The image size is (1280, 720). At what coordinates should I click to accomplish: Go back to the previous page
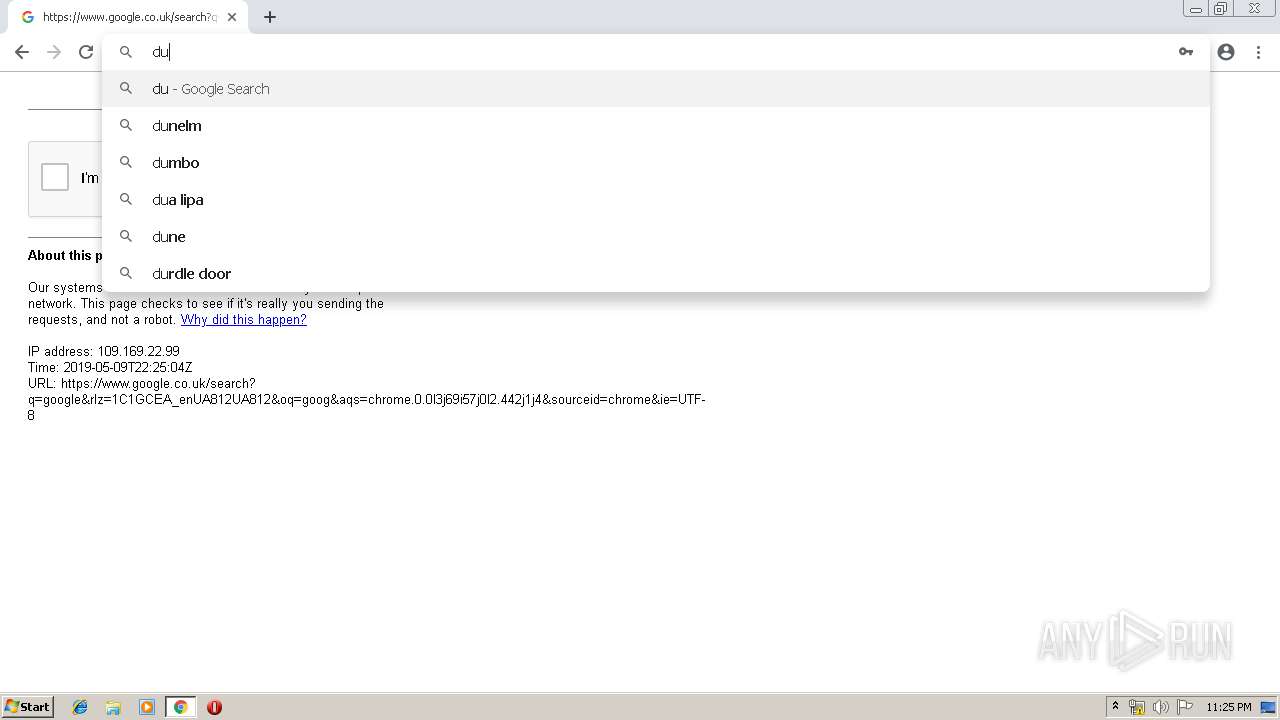22,52
